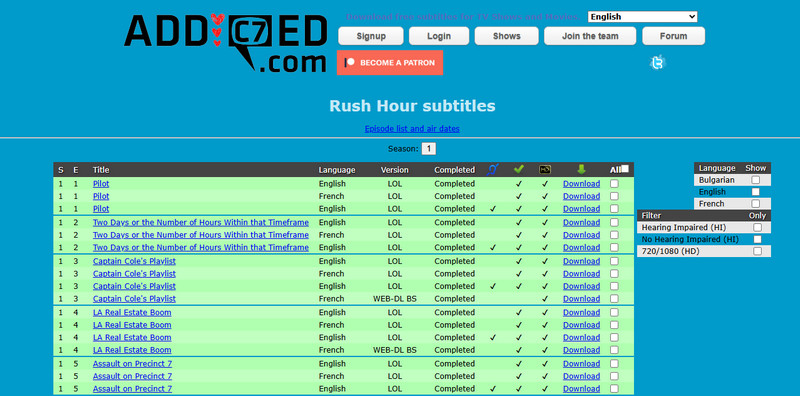Download the French Pilot subtitle
The width and height of the screenshot is (800, 396).
582,196
